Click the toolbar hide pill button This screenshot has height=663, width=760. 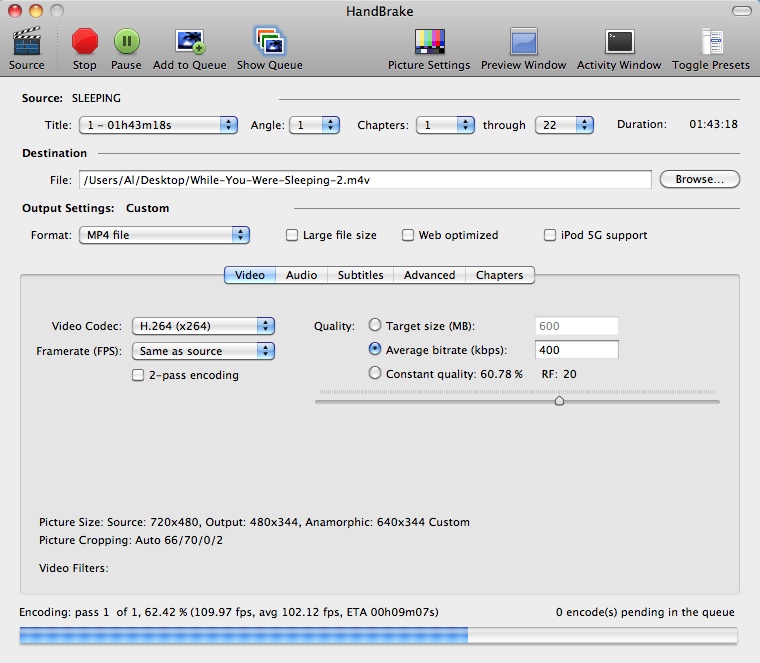pos(742,11)
